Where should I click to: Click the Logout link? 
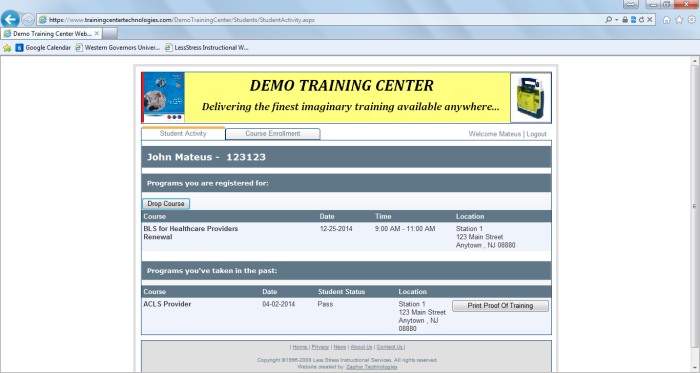(536, 134)
